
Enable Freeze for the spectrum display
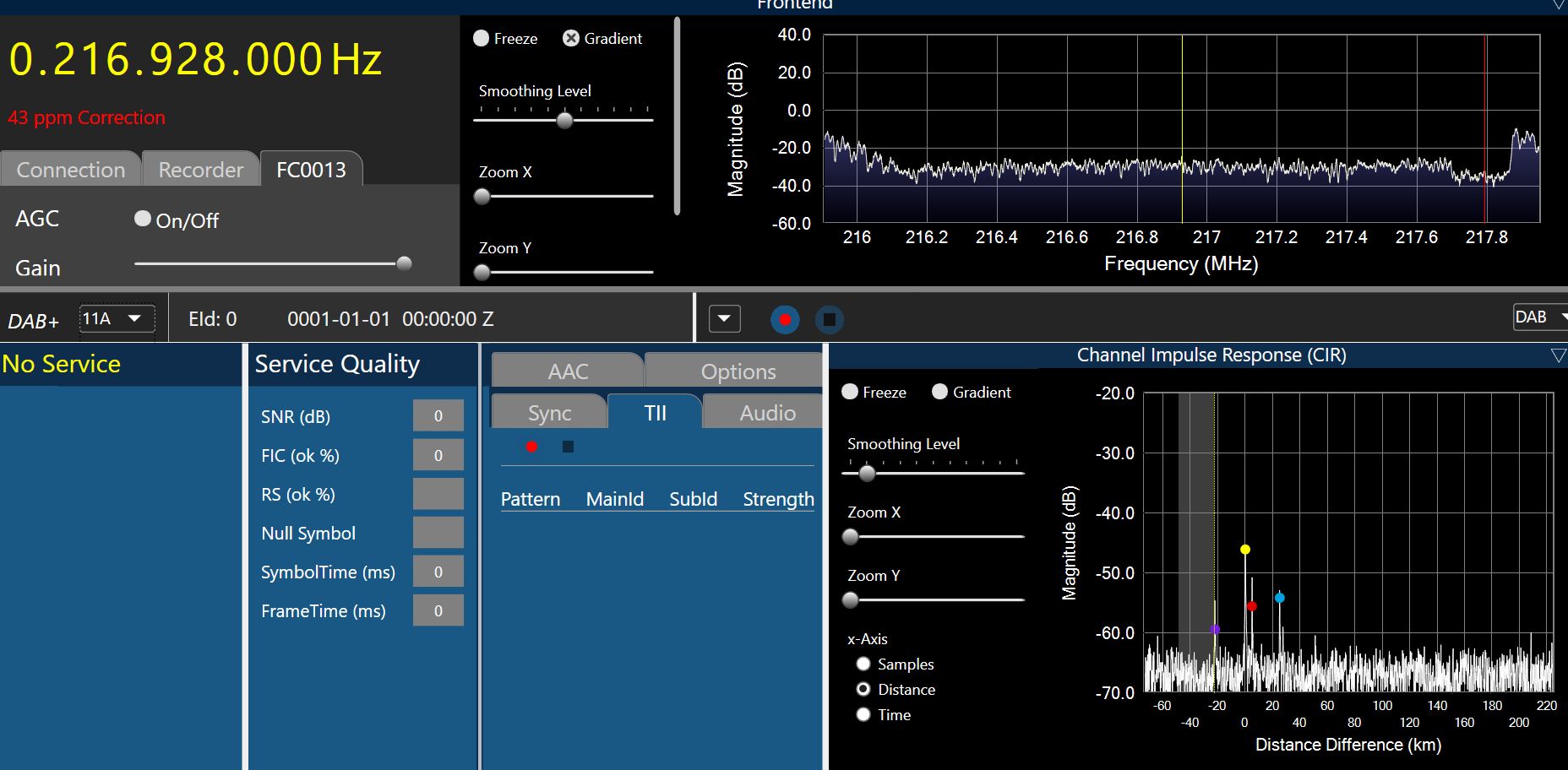tap(482, 39)
